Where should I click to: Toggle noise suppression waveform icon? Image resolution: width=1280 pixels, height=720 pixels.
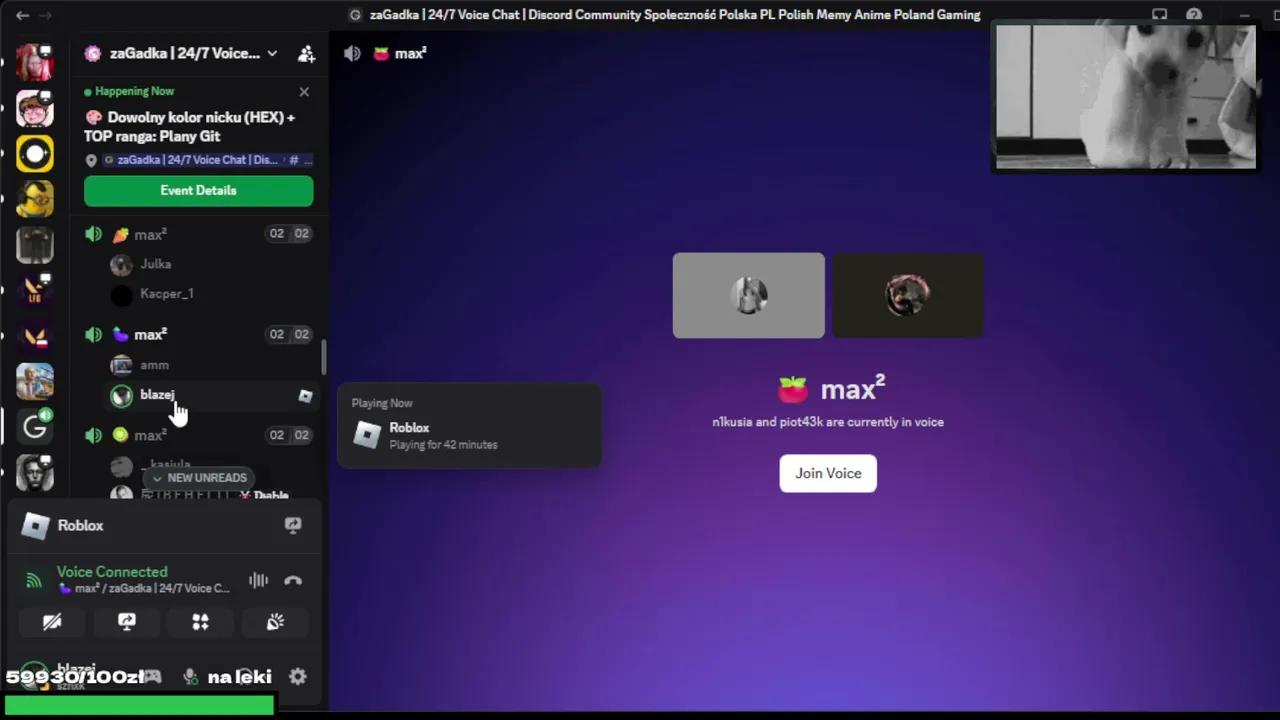(x=258, y=580)
